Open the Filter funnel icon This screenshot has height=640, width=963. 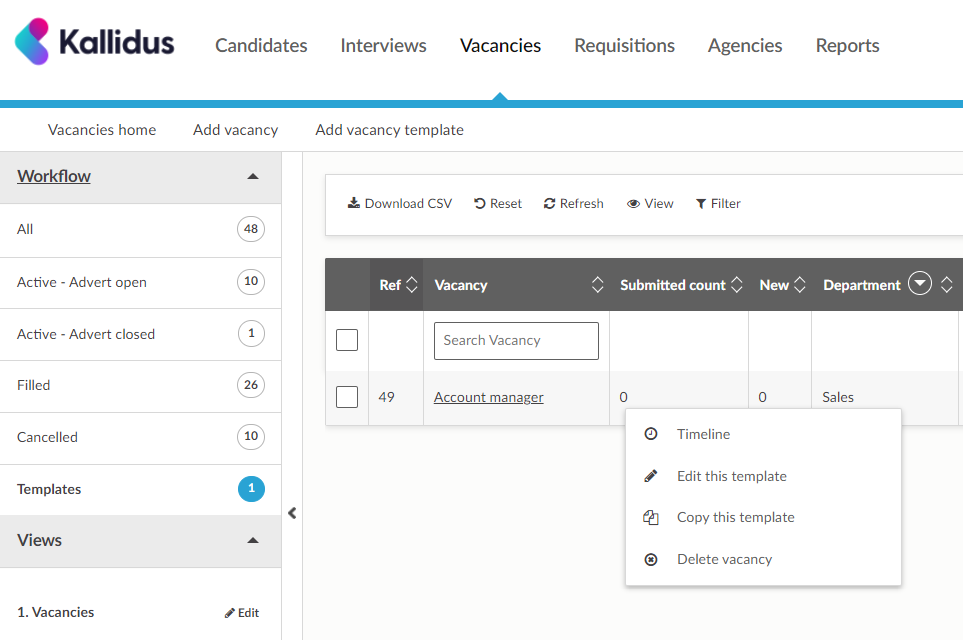point(701,203)
